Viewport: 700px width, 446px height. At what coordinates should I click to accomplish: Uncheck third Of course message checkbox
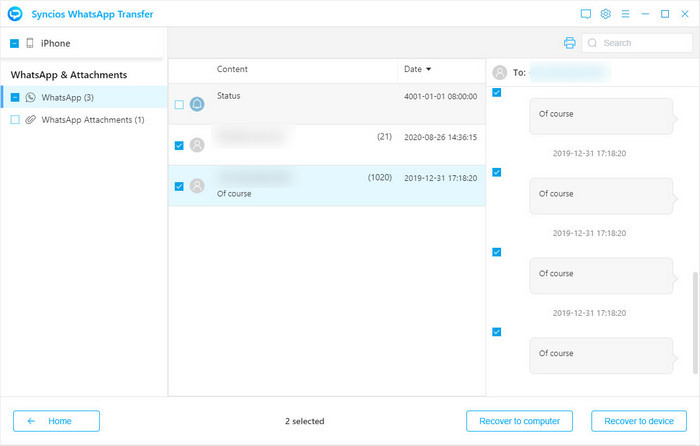pos(496,252)
